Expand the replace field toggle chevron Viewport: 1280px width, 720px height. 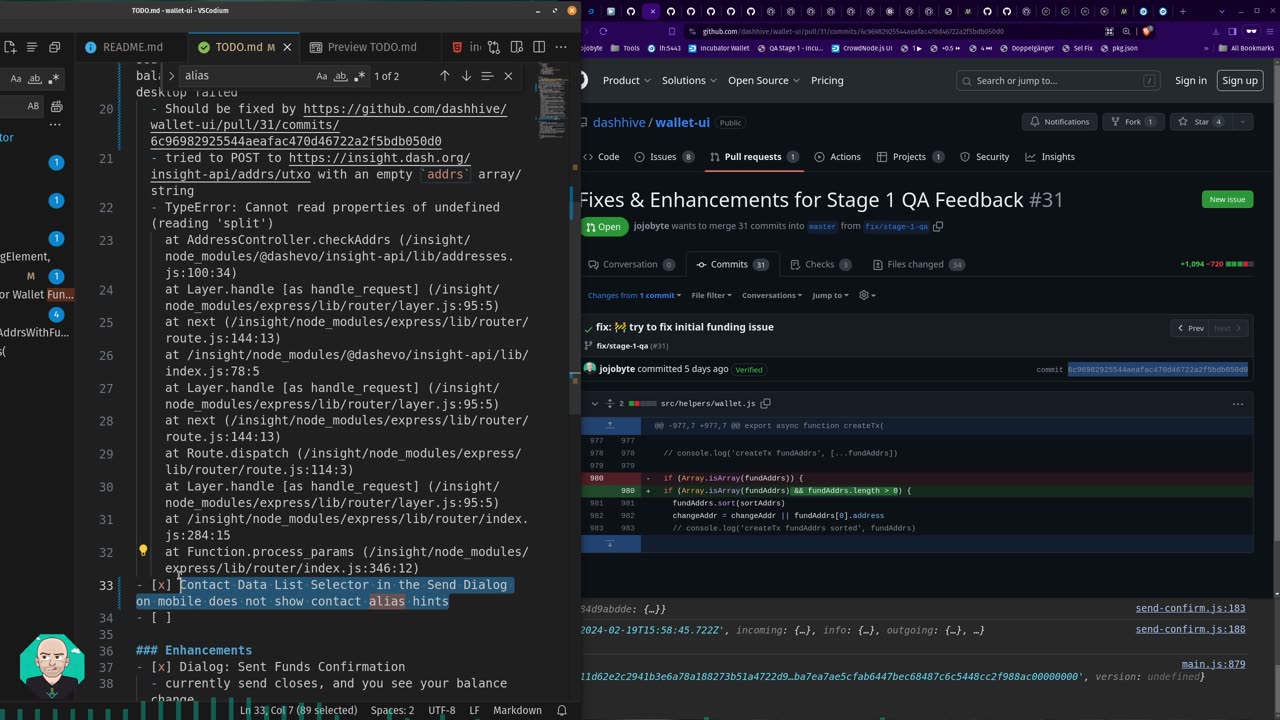171,76
